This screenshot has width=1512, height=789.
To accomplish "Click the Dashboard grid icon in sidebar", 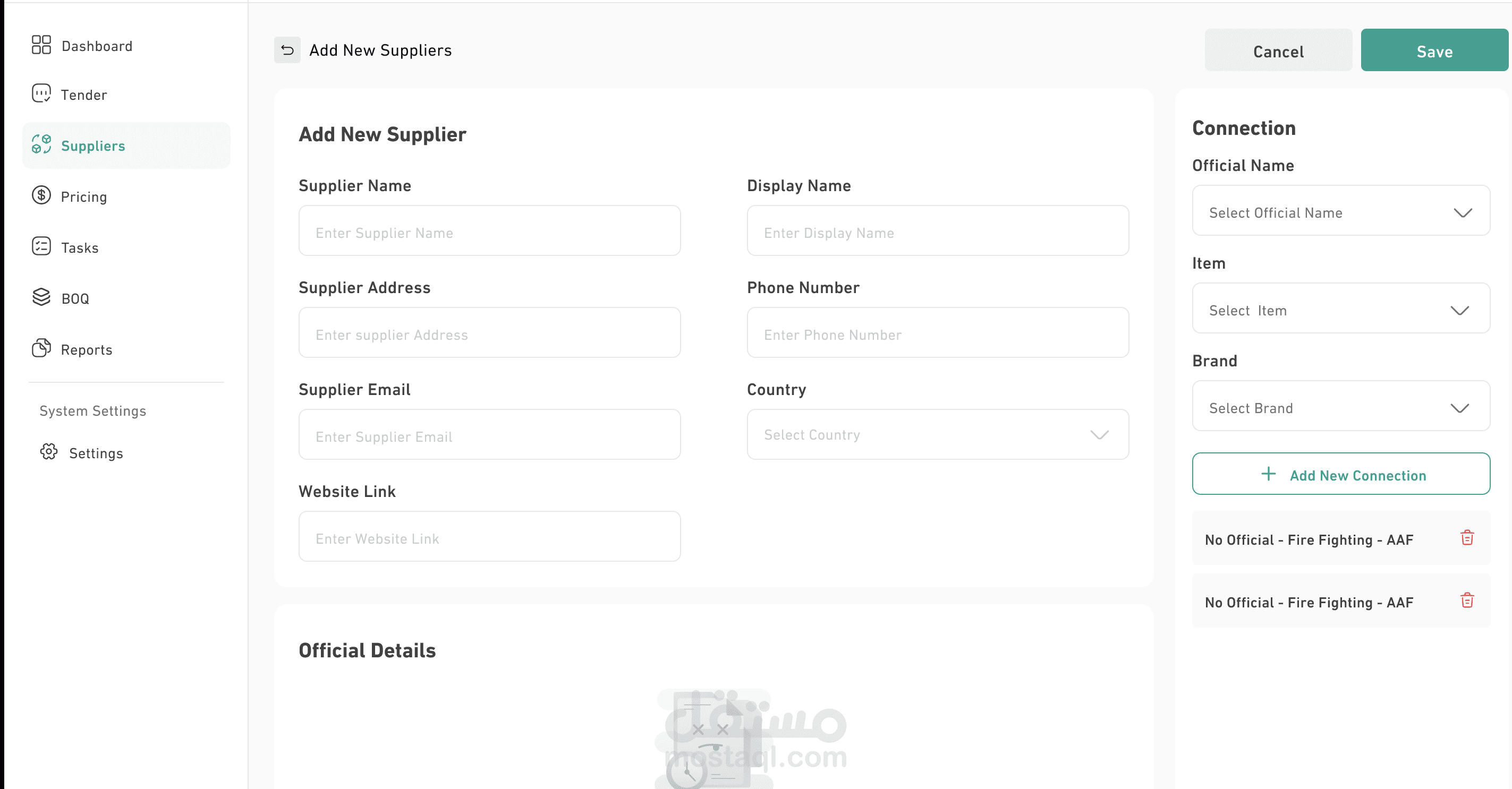I will tap(41, 45).
